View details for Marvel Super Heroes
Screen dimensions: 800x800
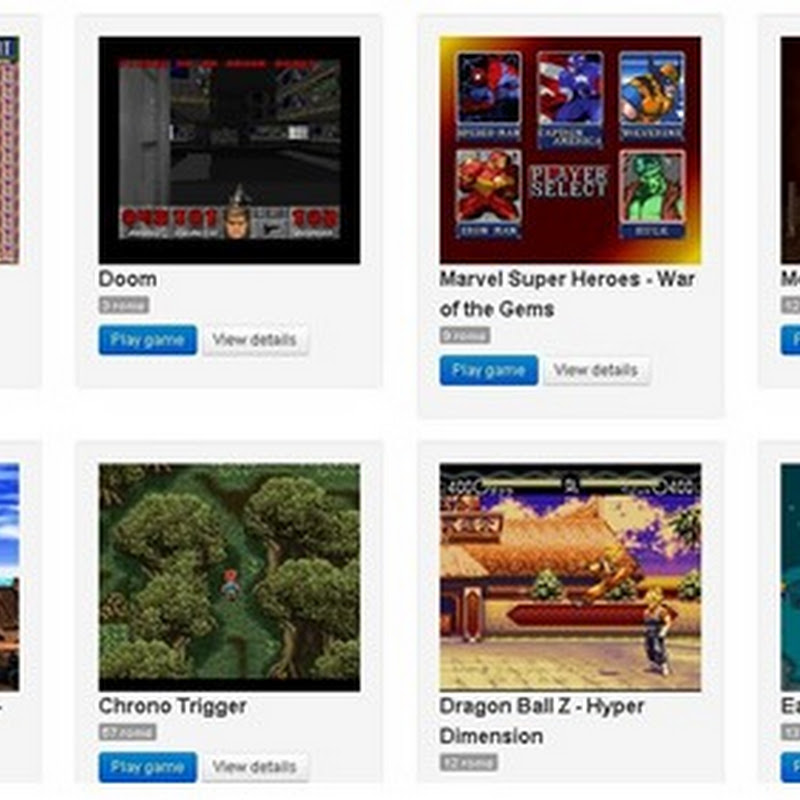(596, 370)
